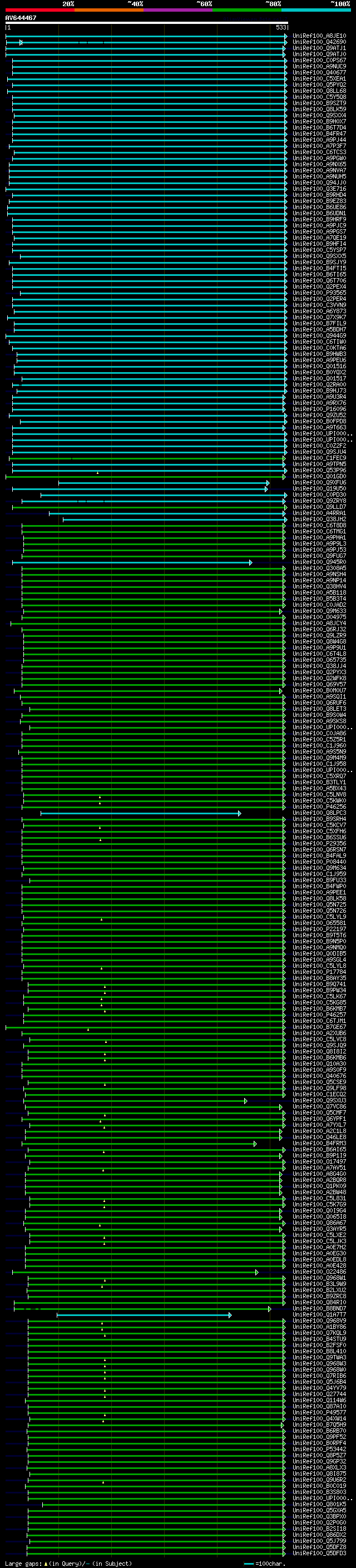
Task: Select the UniRef100_Q38JH2 label
Action: point(319,519)
